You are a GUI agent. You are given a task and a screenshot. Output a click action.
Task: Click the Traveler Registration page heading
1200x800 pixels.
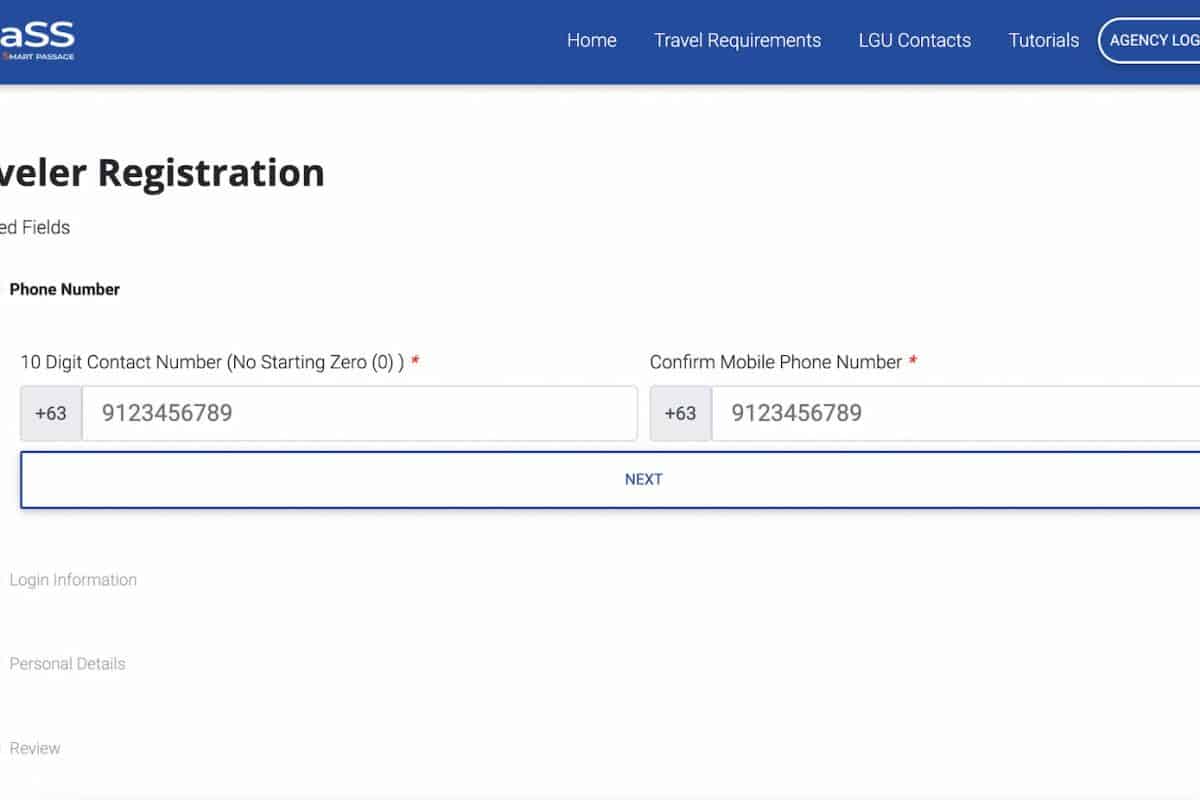click(162, 173)
